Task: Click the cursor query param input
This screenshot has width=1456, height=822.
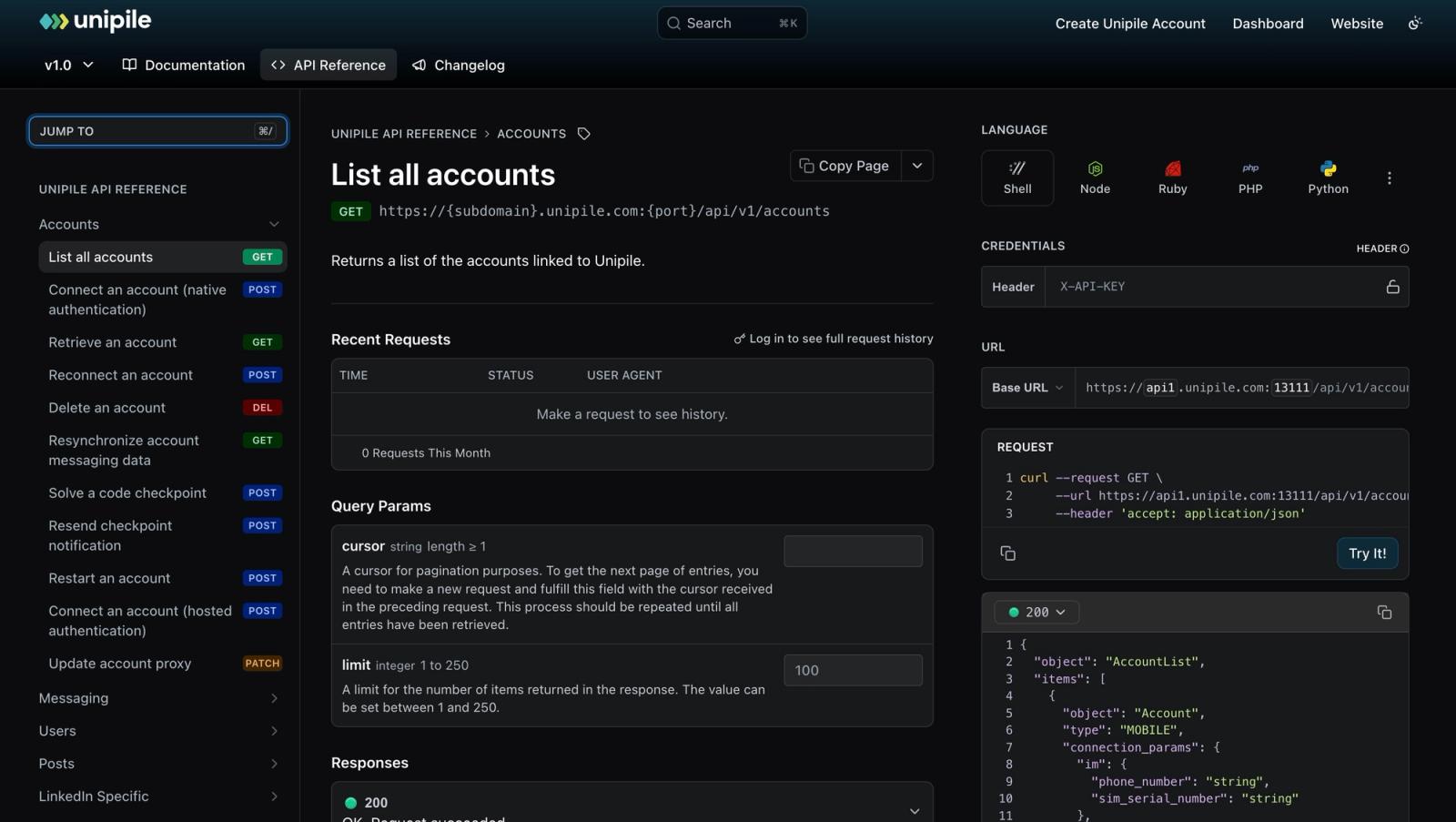Action: click(x=853, y=551)
